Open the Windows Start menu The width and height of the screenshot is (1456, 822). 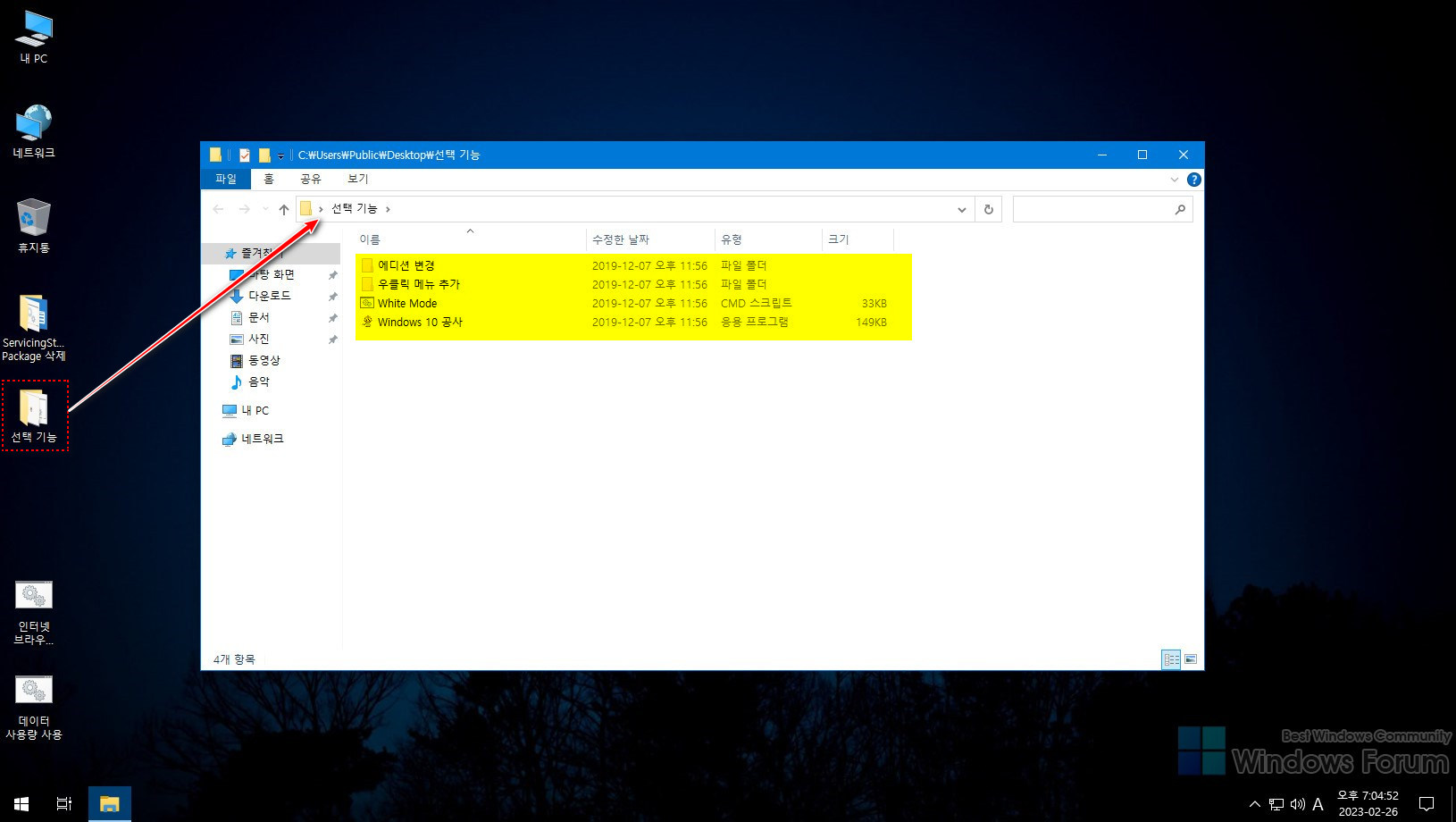click(x=21, y=804)
